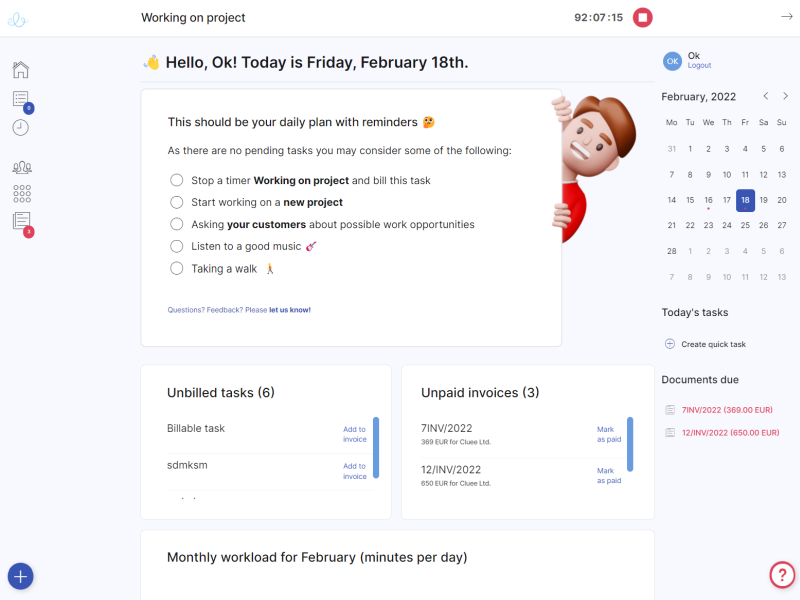Open the customers icon in sidebar

point(22,167)
